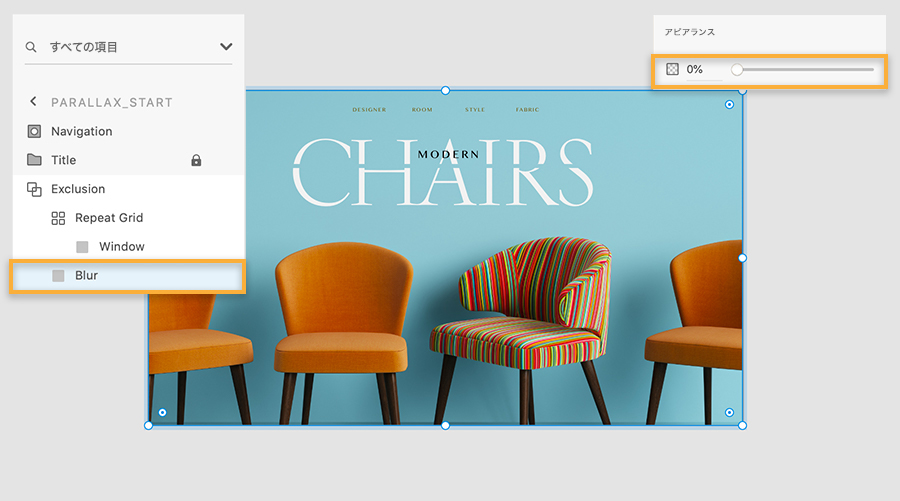Click the ROOM nav link
The width and height of the screenshot is (900, 501).
point(422,110)
